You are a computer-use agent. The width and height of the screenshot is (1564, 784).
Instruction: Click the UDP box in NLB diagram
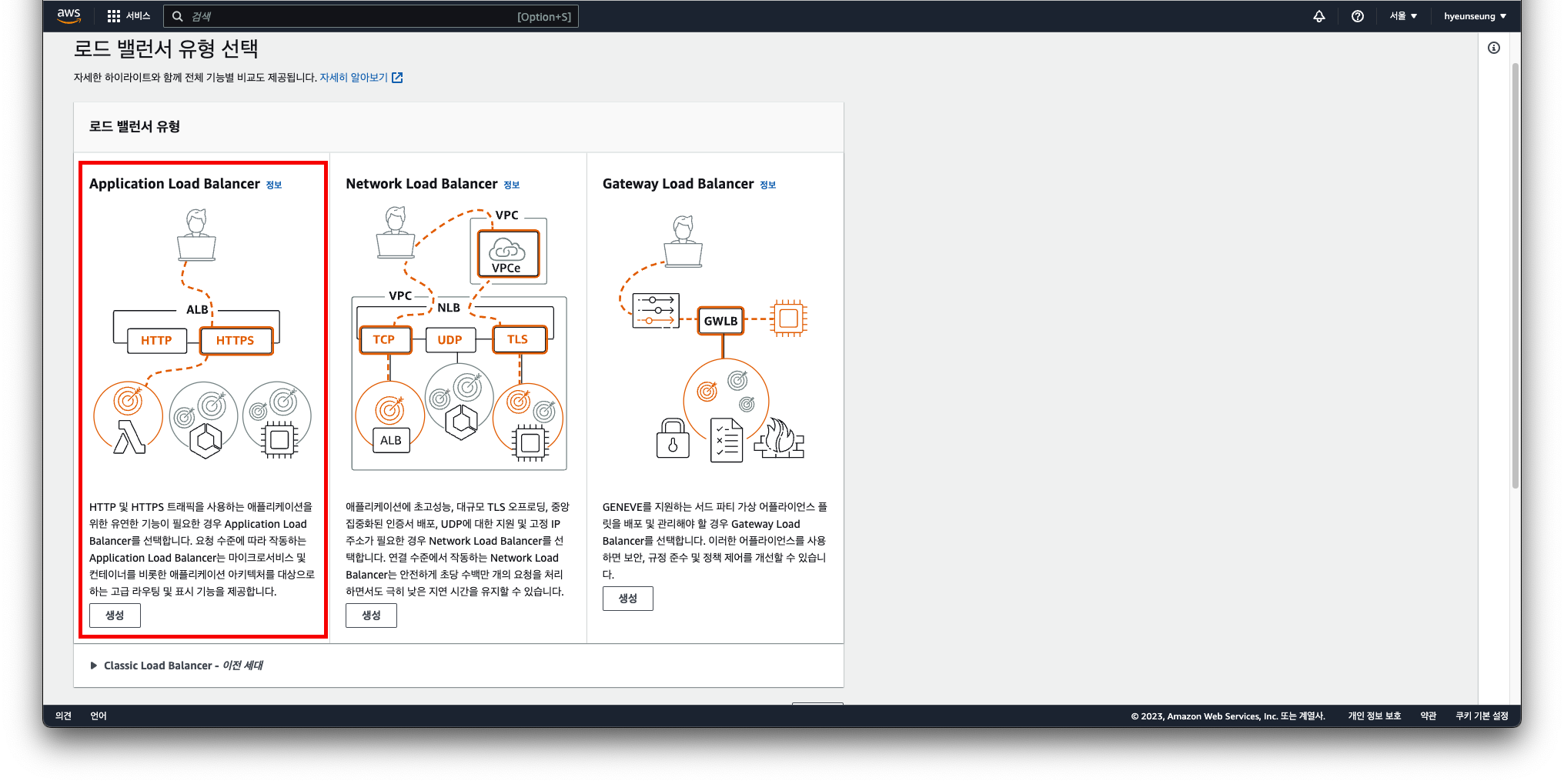(x=449, y=339)
